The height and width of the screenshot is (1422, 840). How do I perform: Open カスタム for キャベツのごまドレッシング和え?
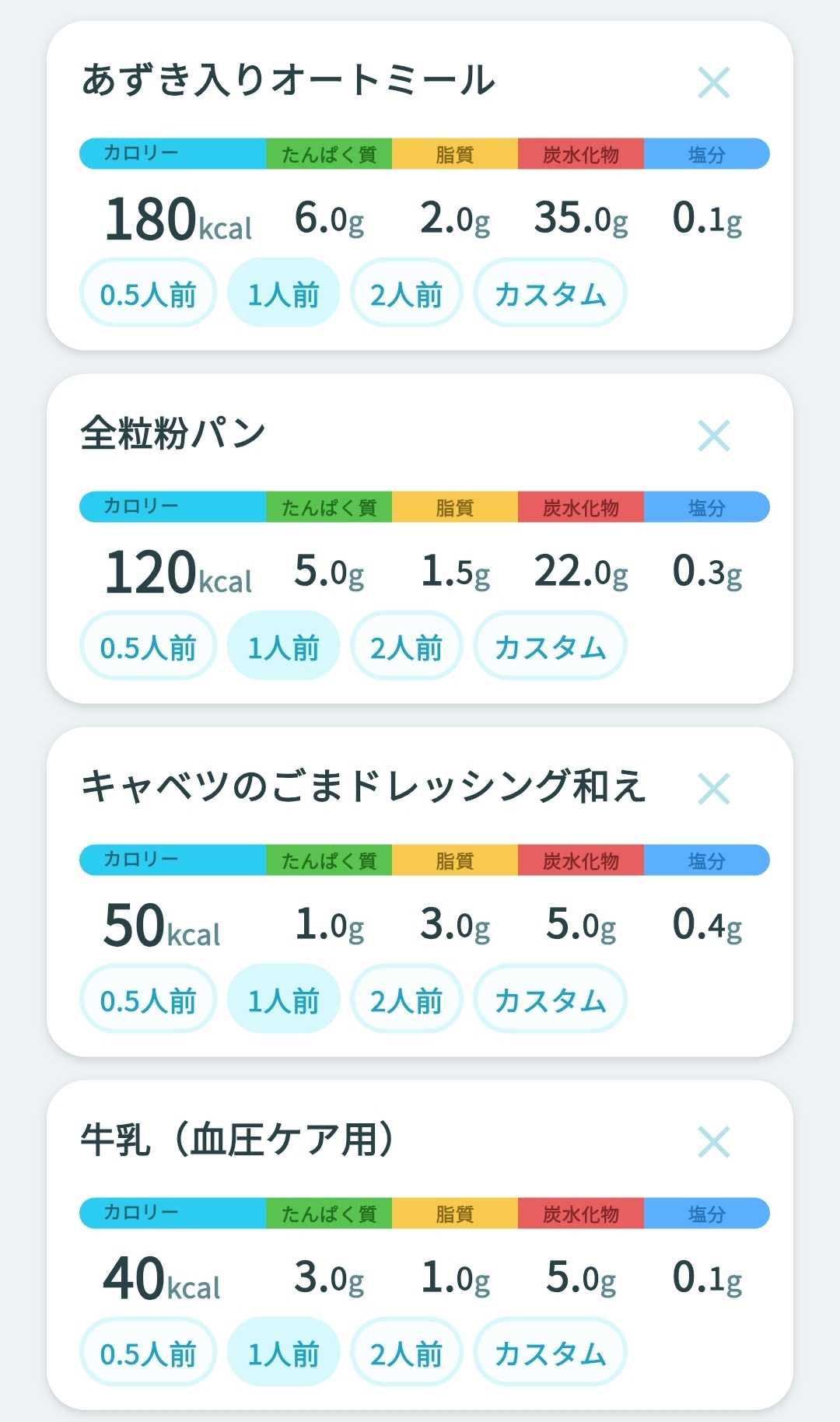550,999
